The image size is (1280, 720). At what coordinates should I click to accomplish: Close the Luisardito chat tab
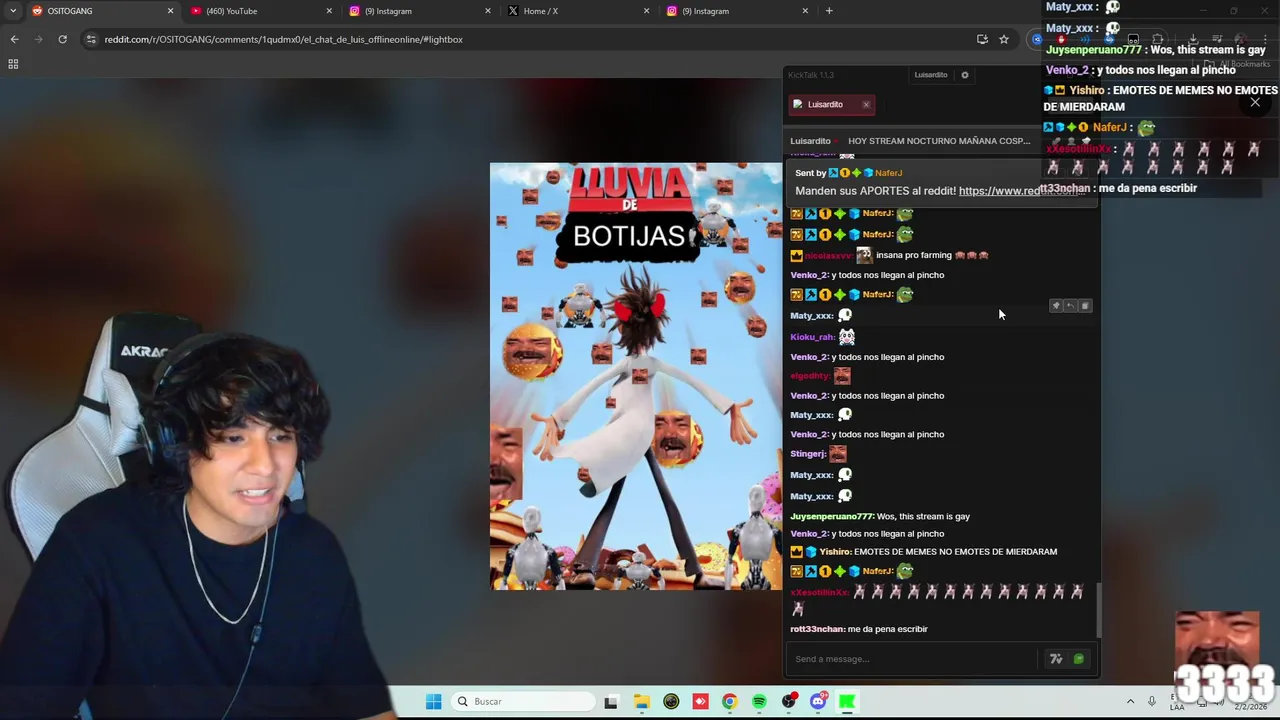click(x=866, y=104)
